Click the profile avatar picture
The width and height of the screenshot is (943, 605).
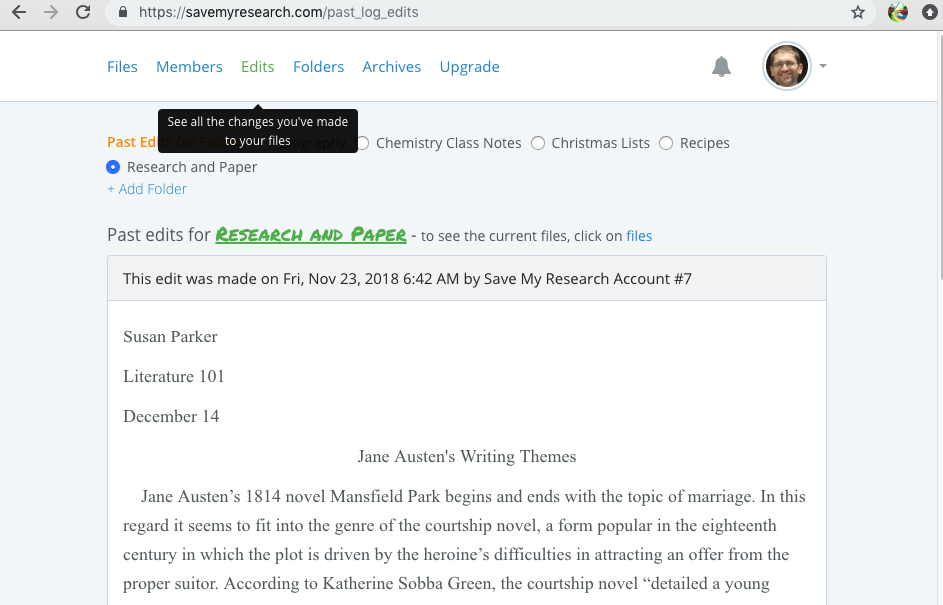click(786, 66)
